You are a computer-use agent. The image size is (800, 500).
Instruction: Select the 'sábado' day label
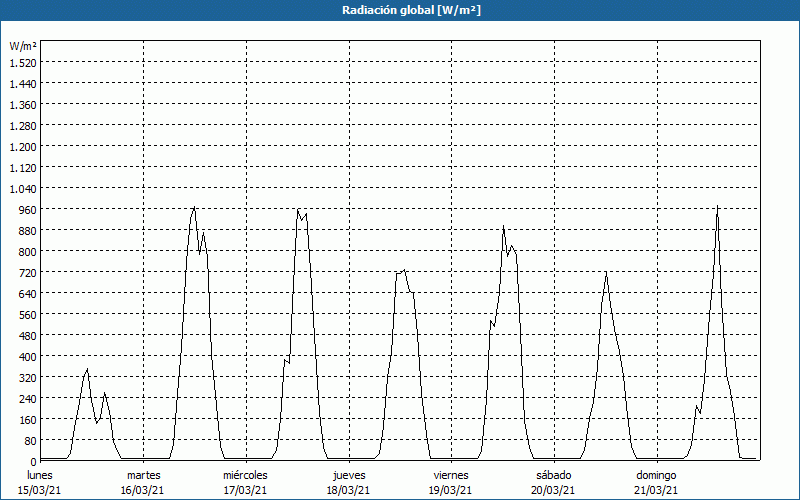[554, 475]
